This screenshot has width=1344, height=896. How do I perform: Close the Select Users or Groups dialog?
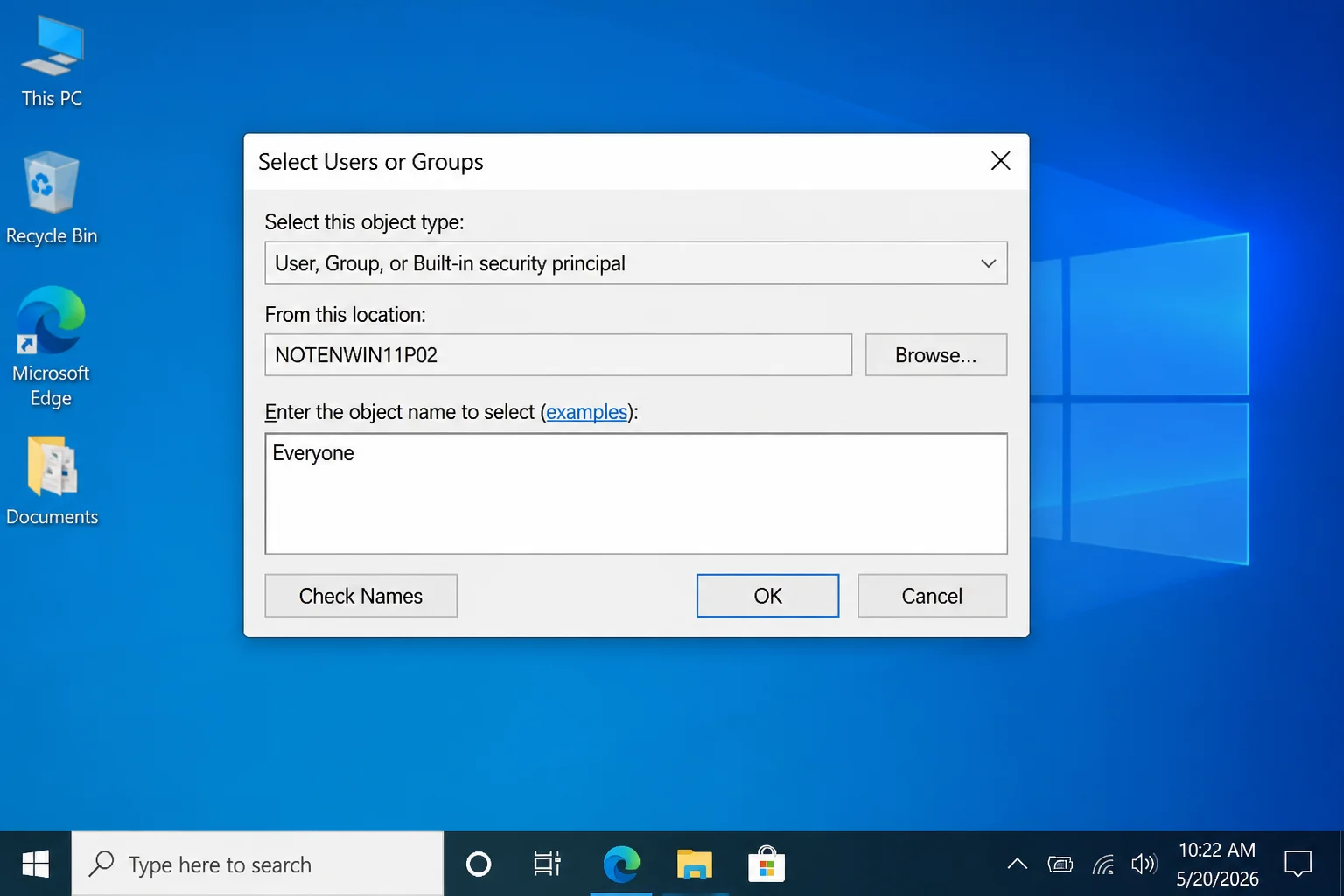tap(1000, 161)
